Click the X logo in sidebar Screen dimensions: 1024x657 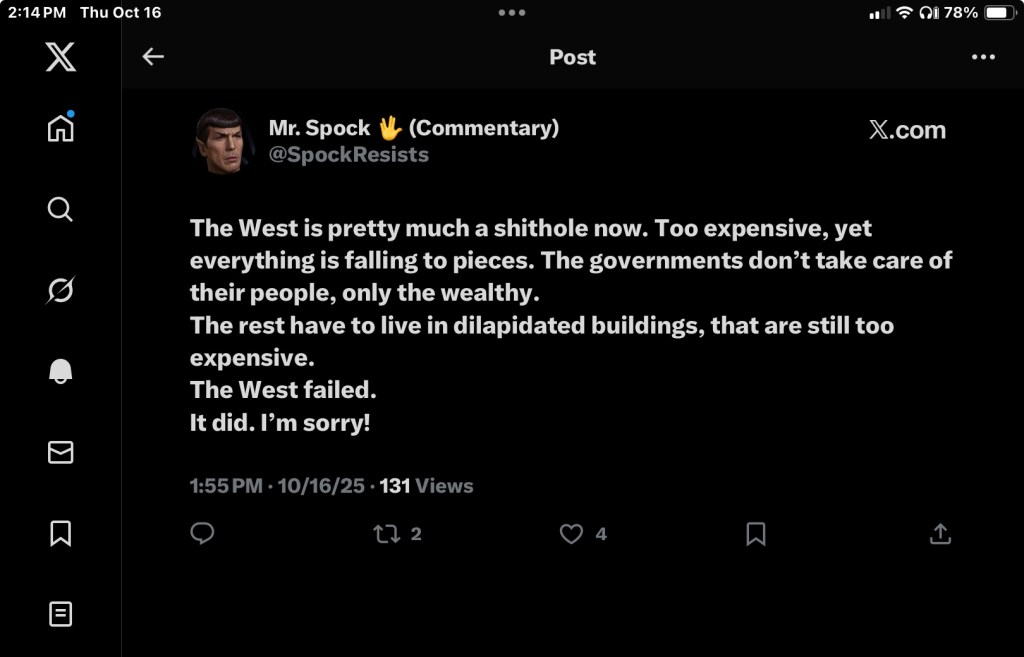point(60,57)
